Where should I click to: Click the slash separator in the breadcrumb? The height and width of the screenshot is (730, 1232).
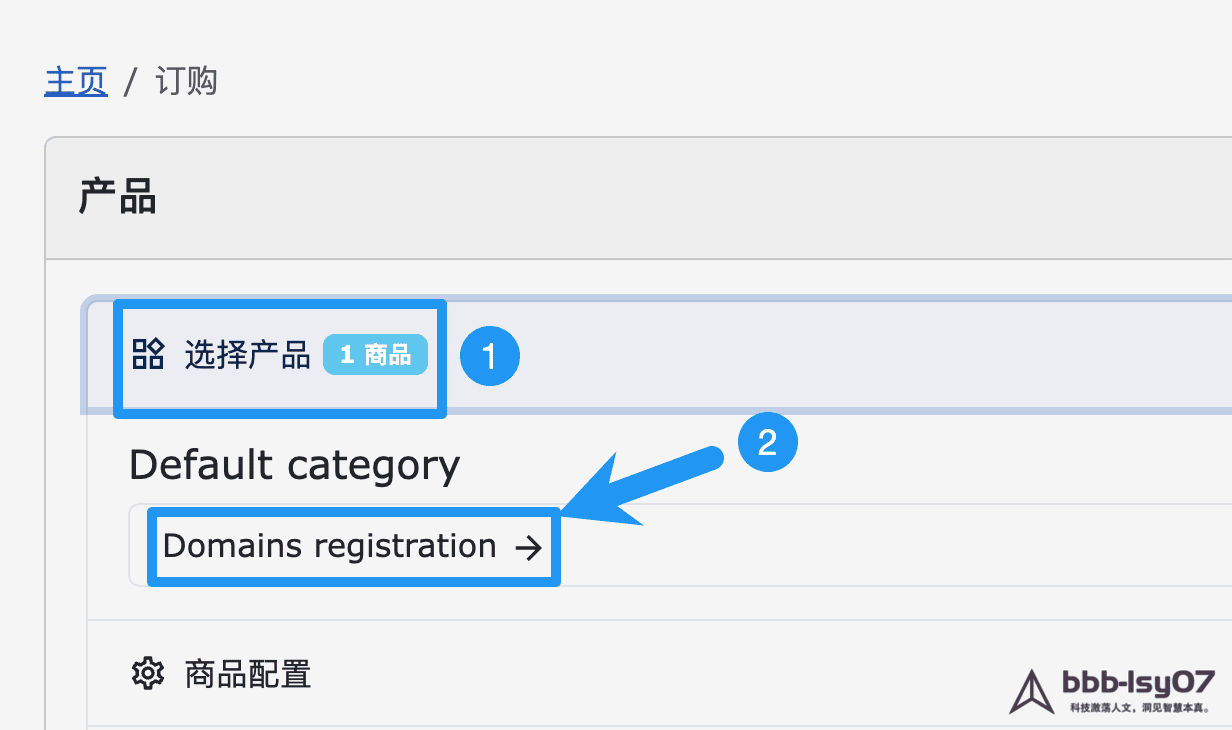tap(130, 82)
